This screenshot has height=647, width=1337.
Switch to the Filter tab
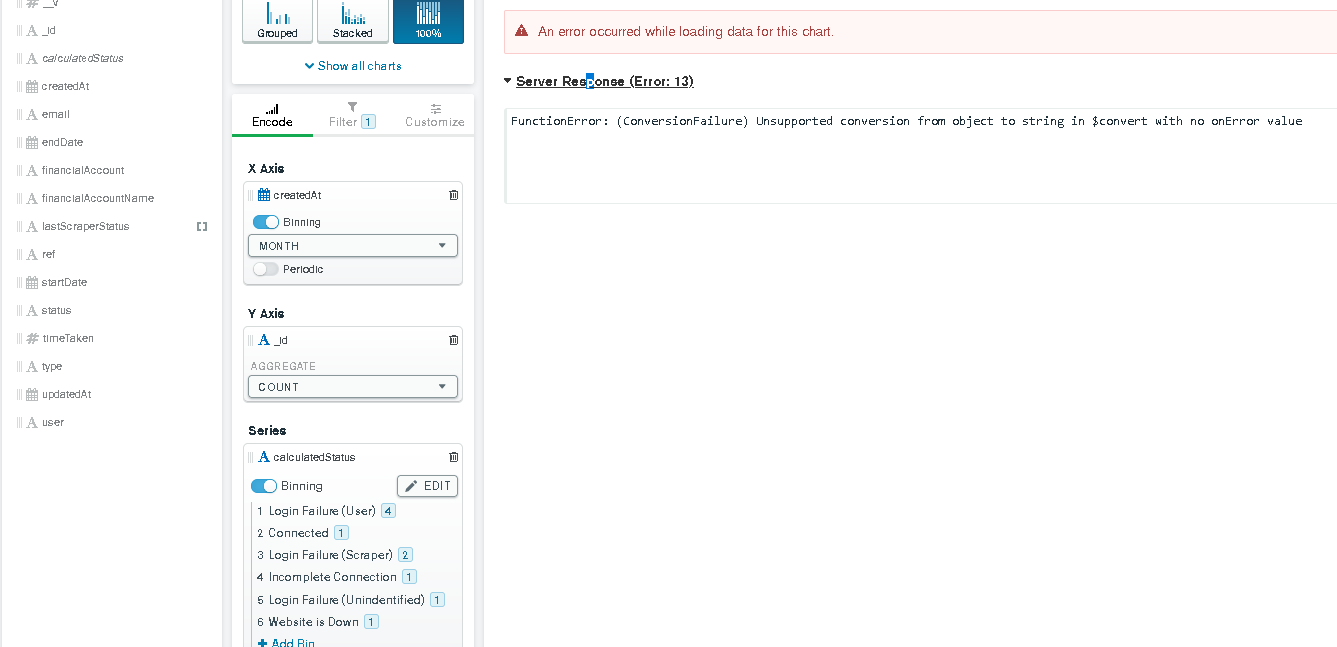coord(351,115)
